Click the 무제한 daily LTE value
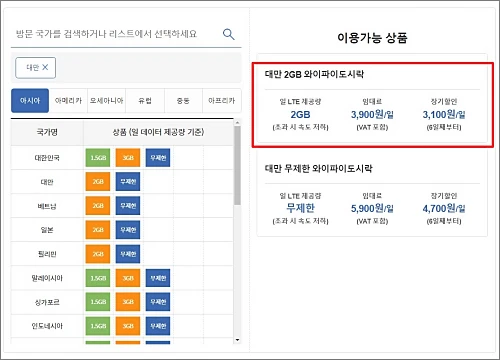This screenshot has width=500, height=360. [300, 208]
